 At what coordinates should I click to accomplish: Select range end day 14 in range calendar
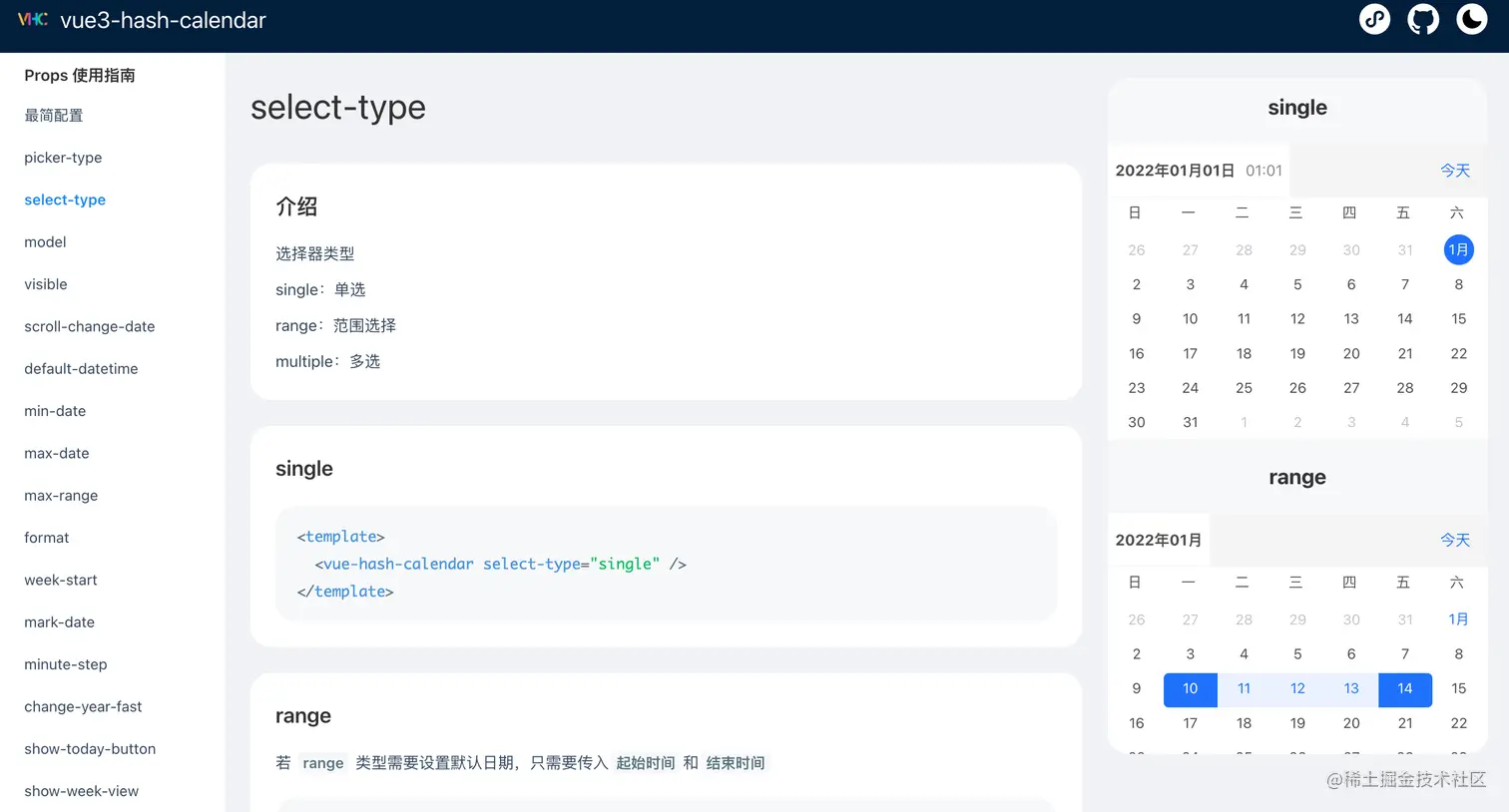coord(1404,688)
